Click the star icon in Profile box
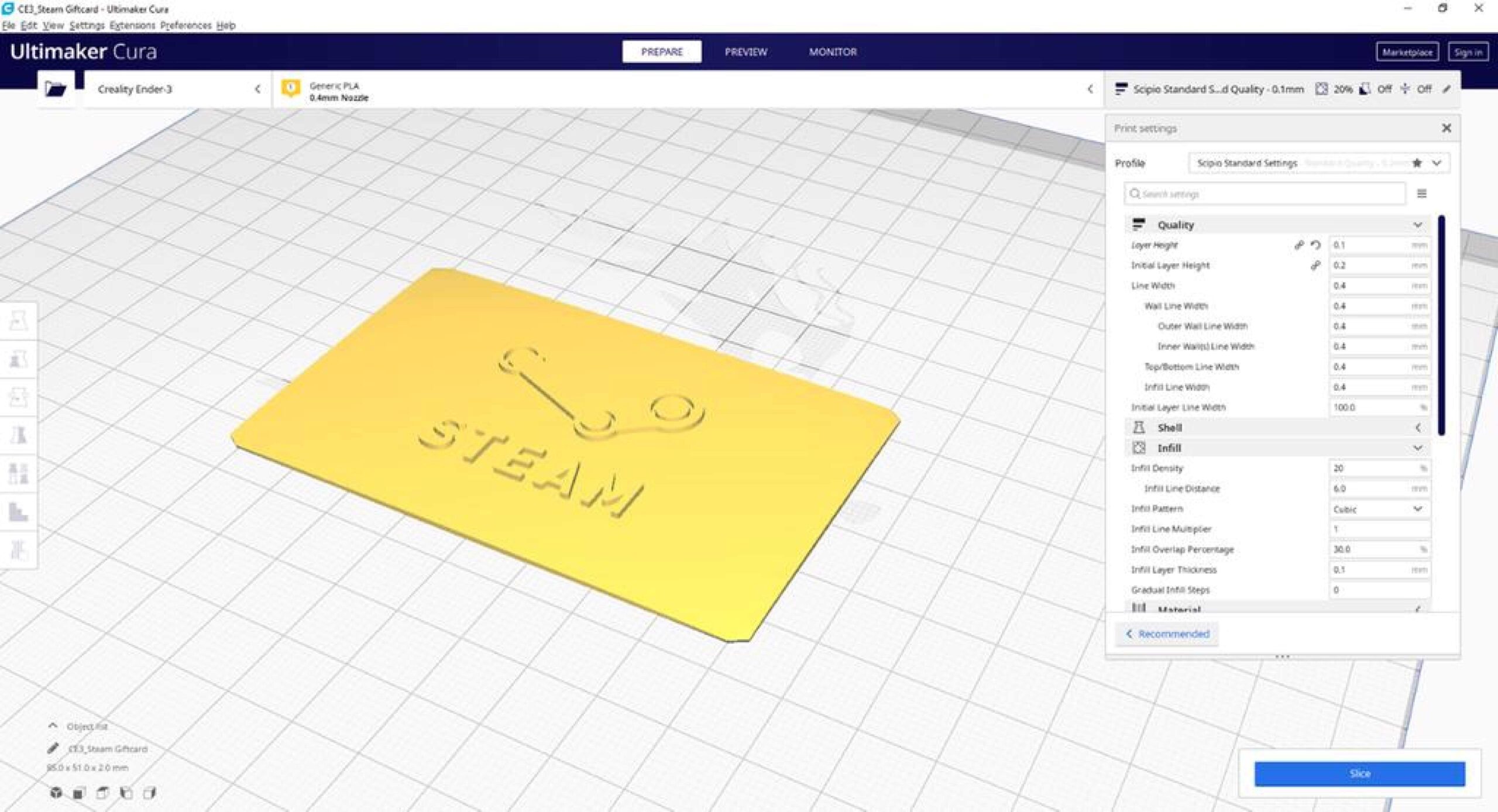Screen dimensions: 1498x812 [1417, 163]
